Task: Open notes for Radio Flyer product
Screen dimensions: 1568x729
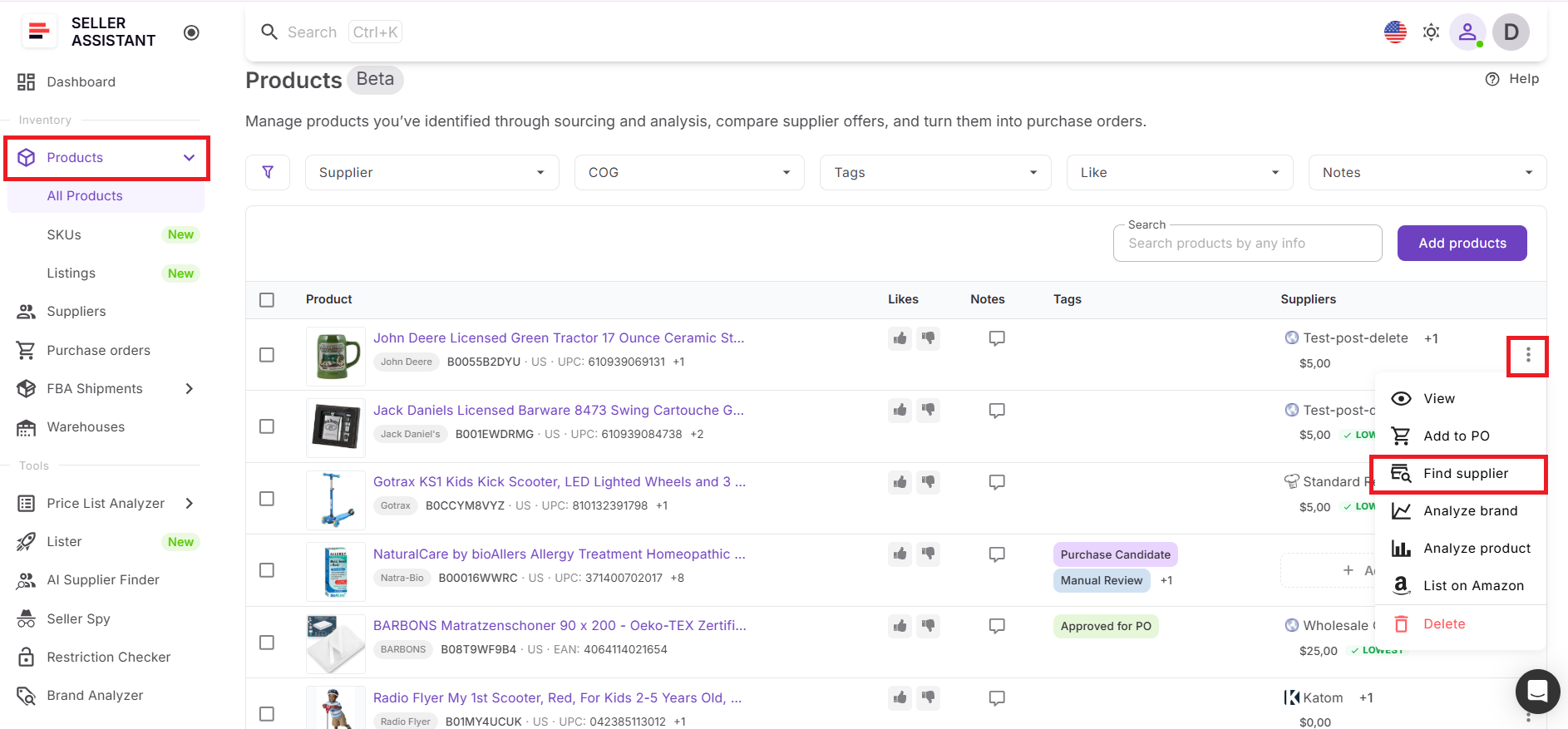Action: pyautogui.click(x=997, y=697)
